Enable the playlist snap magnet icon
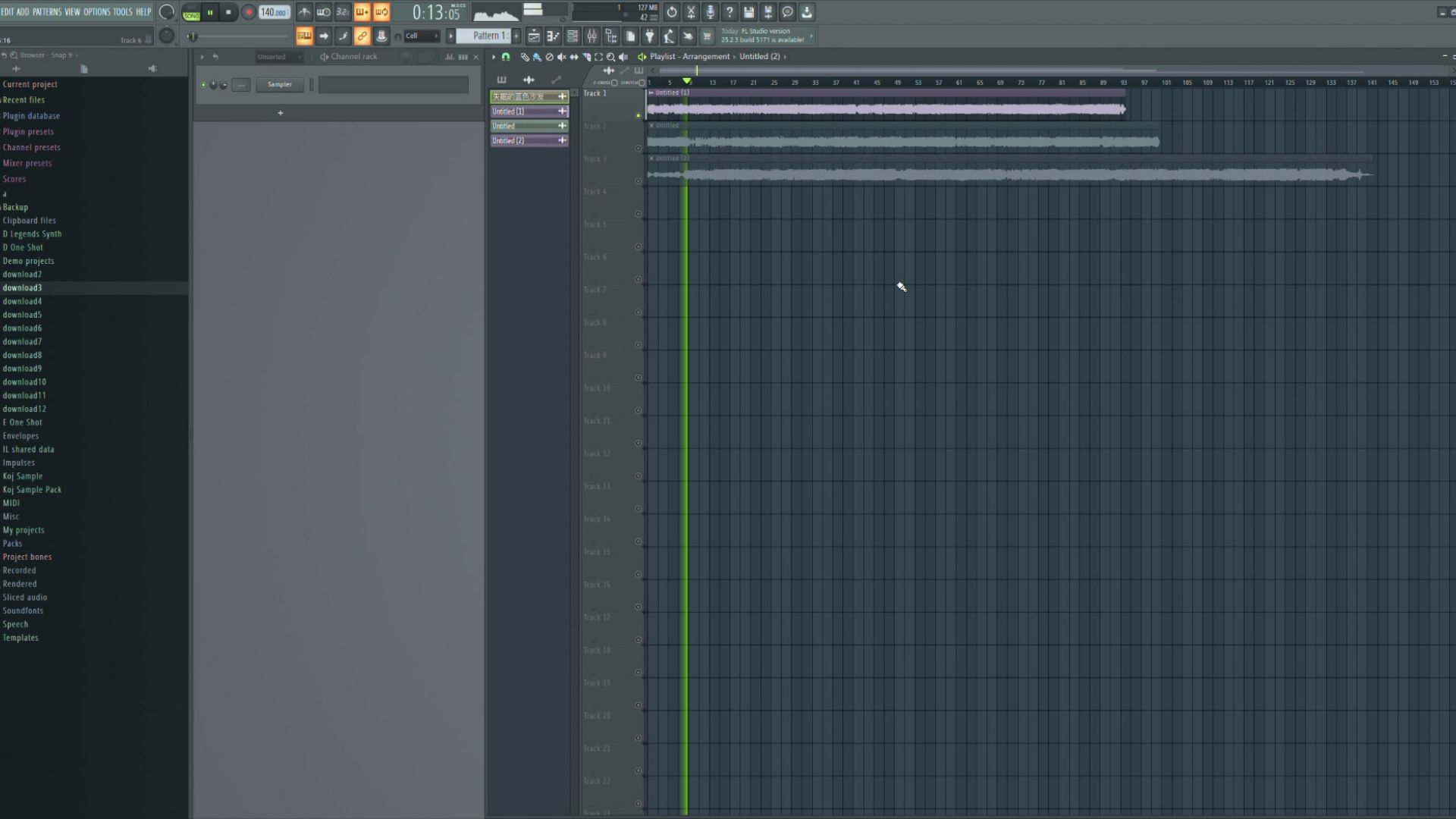The image size is (1456, 819). click(506, 57)
